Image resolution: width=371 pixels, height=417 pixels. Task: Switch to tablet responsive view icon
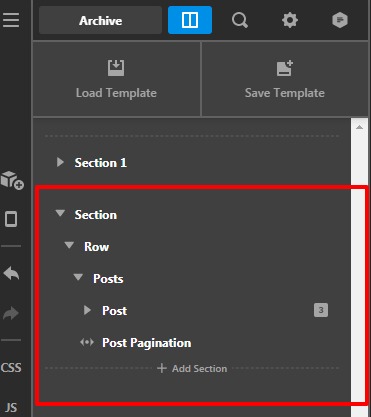click(x=11, y=219)
